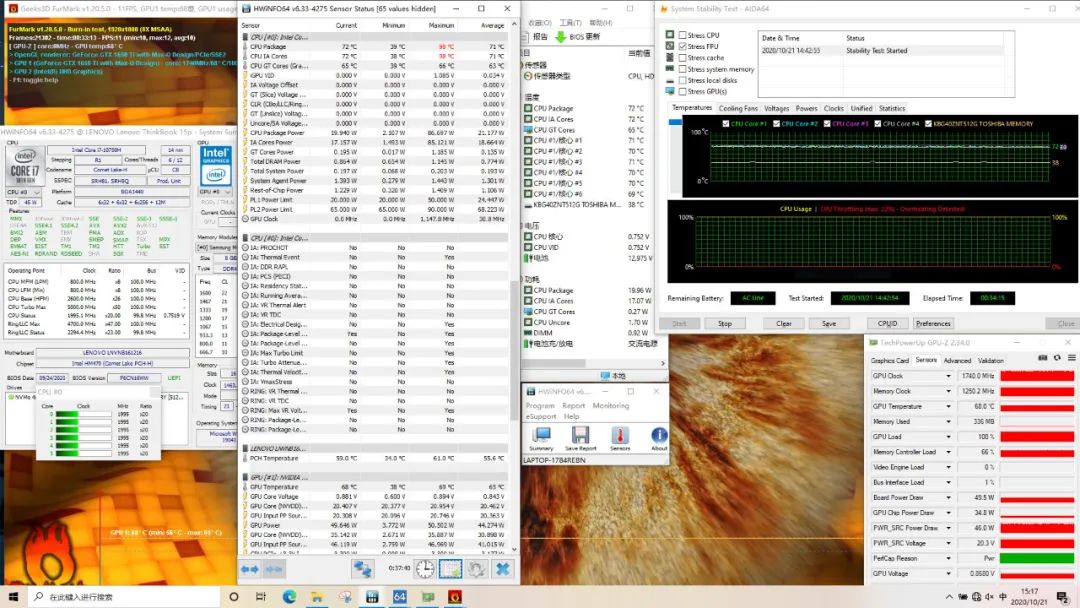Click the Summary icon in HWiNFO64
Image resolution: width=1080 pixels, height=608 pixels.
(541, 435)
